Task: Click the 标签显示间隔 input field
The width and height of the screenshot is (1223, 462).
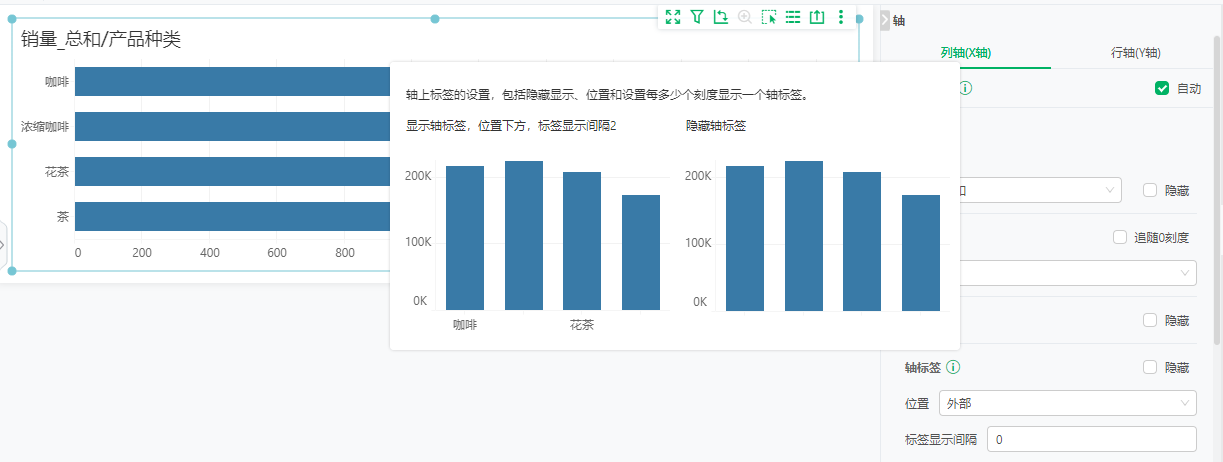Action: [1091, 439]
